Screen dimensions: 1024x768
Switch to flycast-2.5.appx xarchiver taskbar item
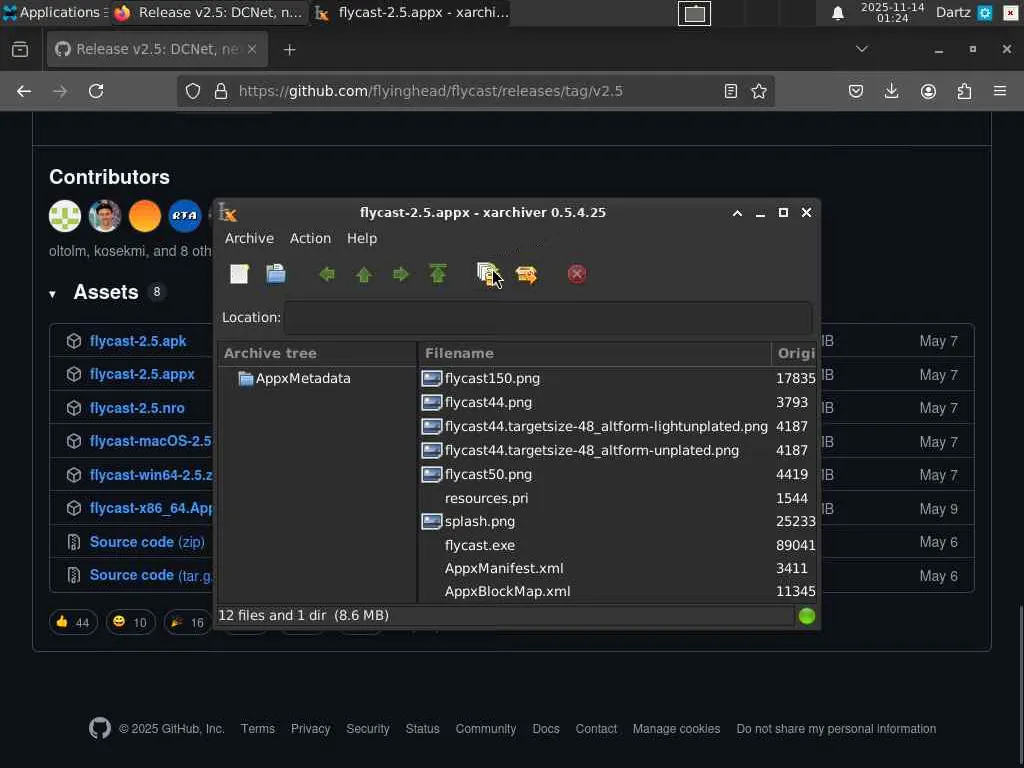tap(411, 12)
